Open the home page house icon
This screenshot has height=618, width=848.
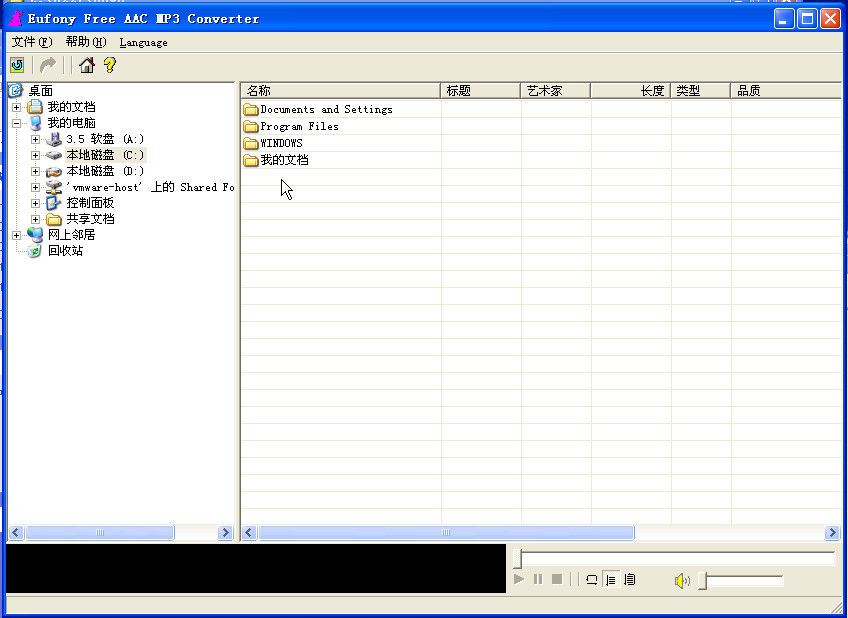point(87,65)
